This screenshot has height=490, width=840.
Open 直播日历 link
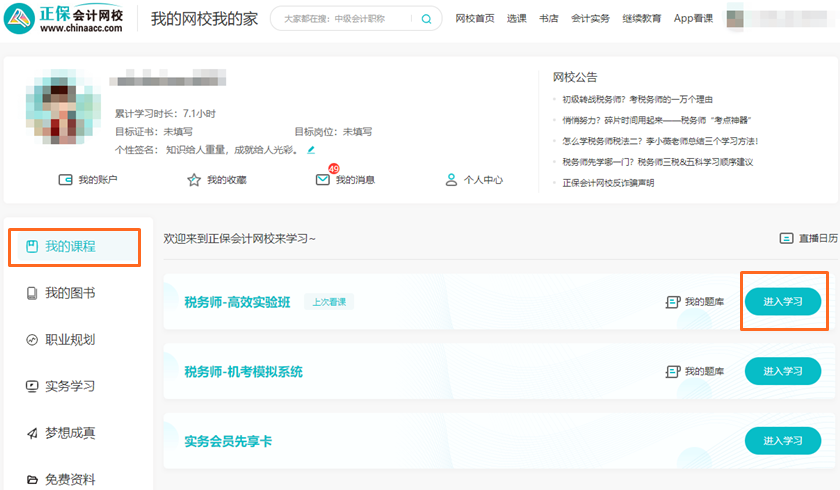(x=818, y=238)
